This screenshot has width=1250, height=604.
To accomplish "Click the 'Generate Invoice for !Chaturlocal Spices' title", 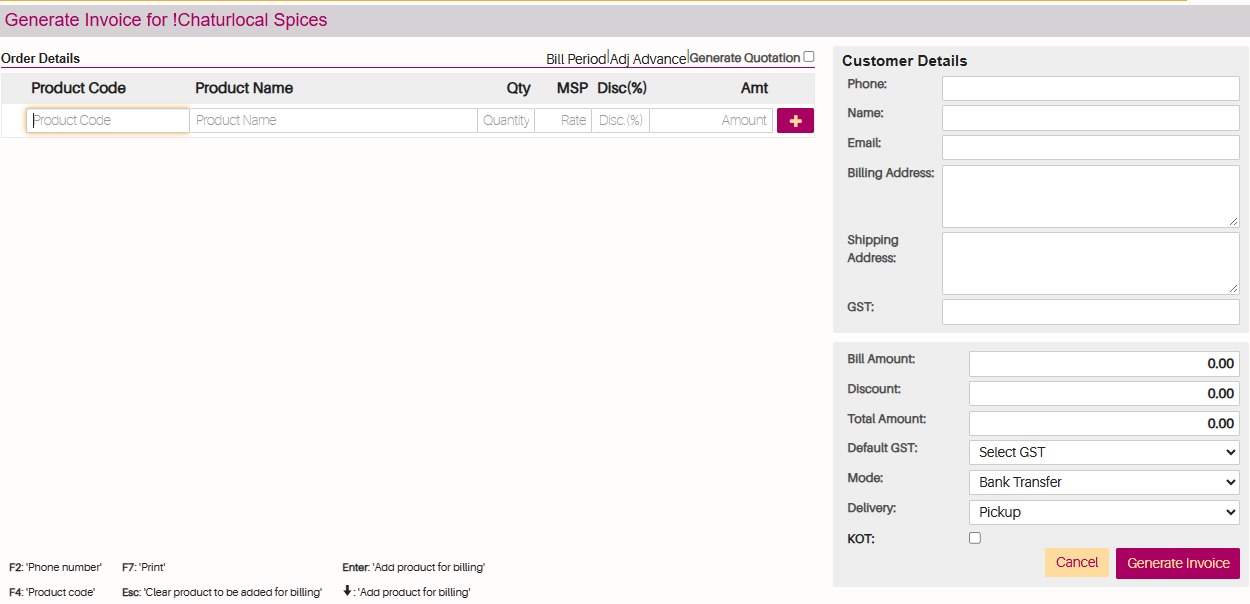I will point(166,20).
